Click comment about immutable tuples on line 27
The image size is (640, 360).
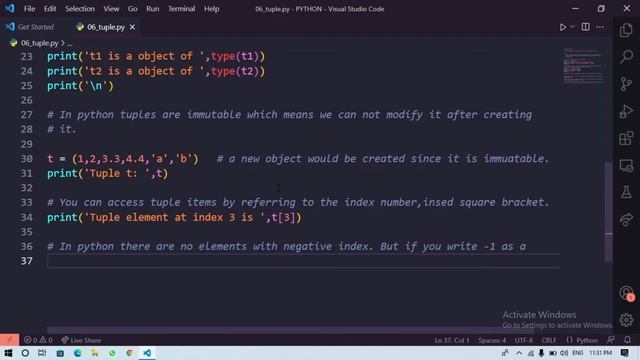pyautogui.click(x=289, y=115)
